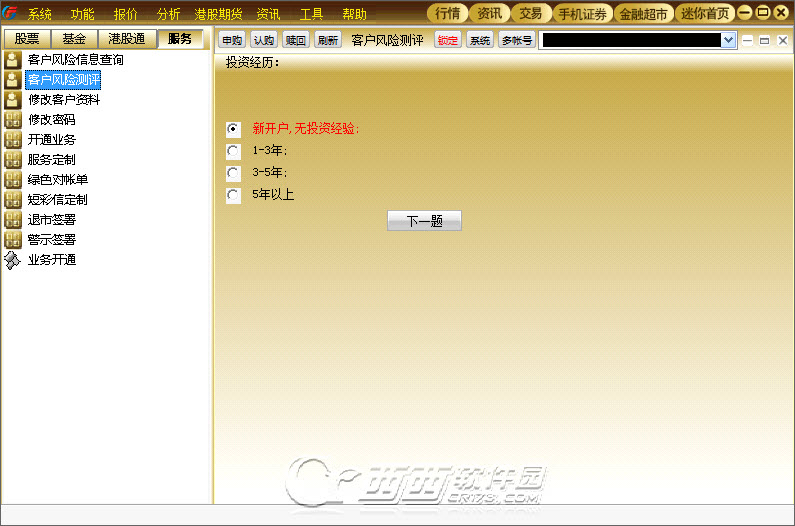Click the icon next to 开通业务
Viewport: 795px width, 526px height.
coord(13,139)
